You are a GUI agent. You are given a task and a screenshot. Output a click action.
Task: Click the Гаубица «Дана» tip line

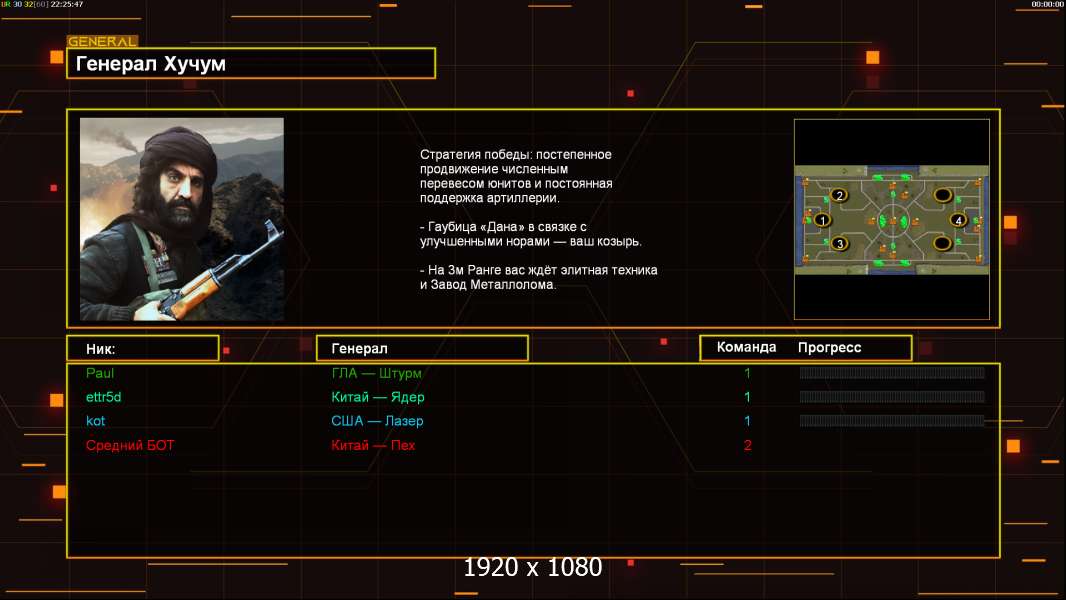(530, 234)
